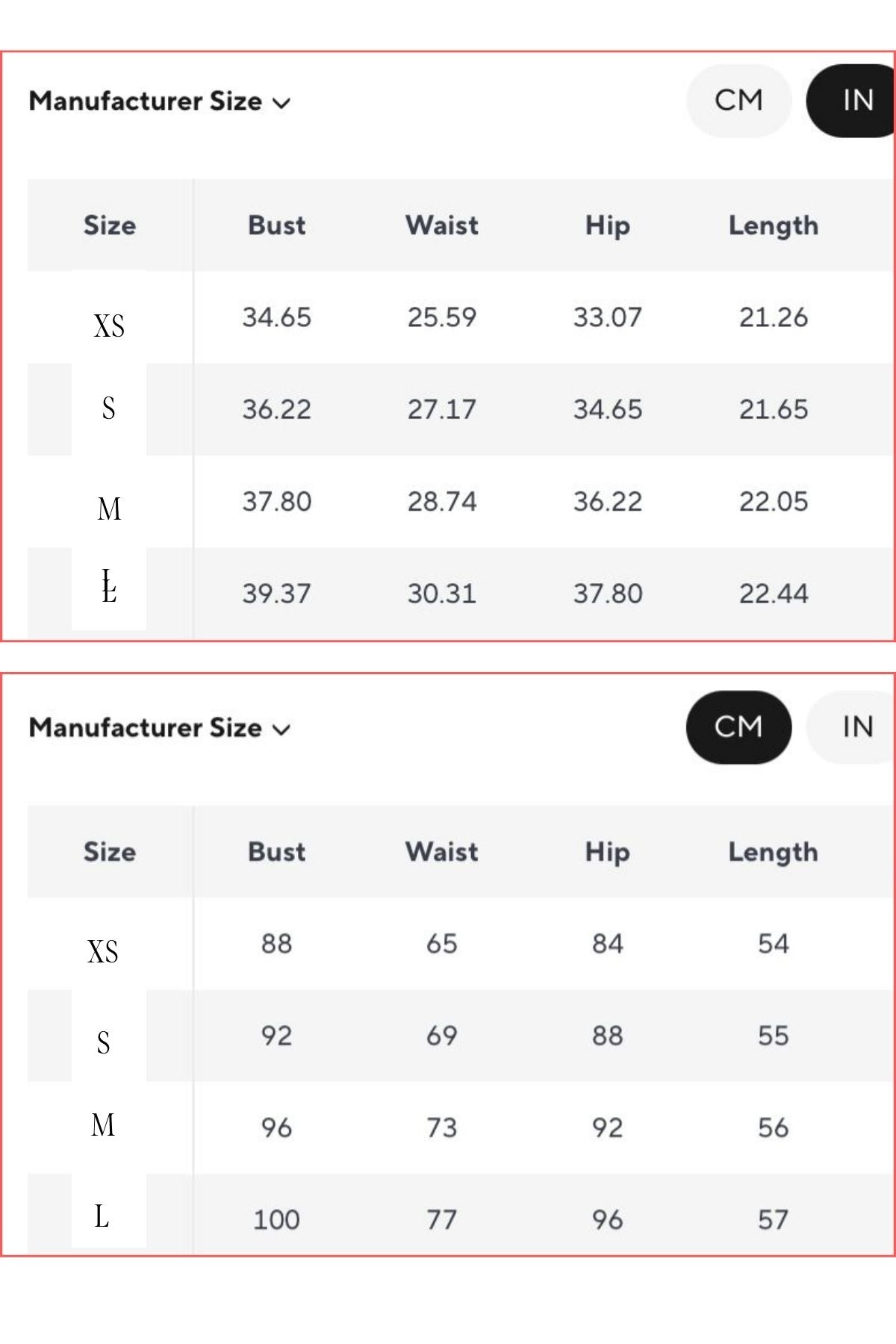Switch the upper chart to CM units

[x=738, y=101]
